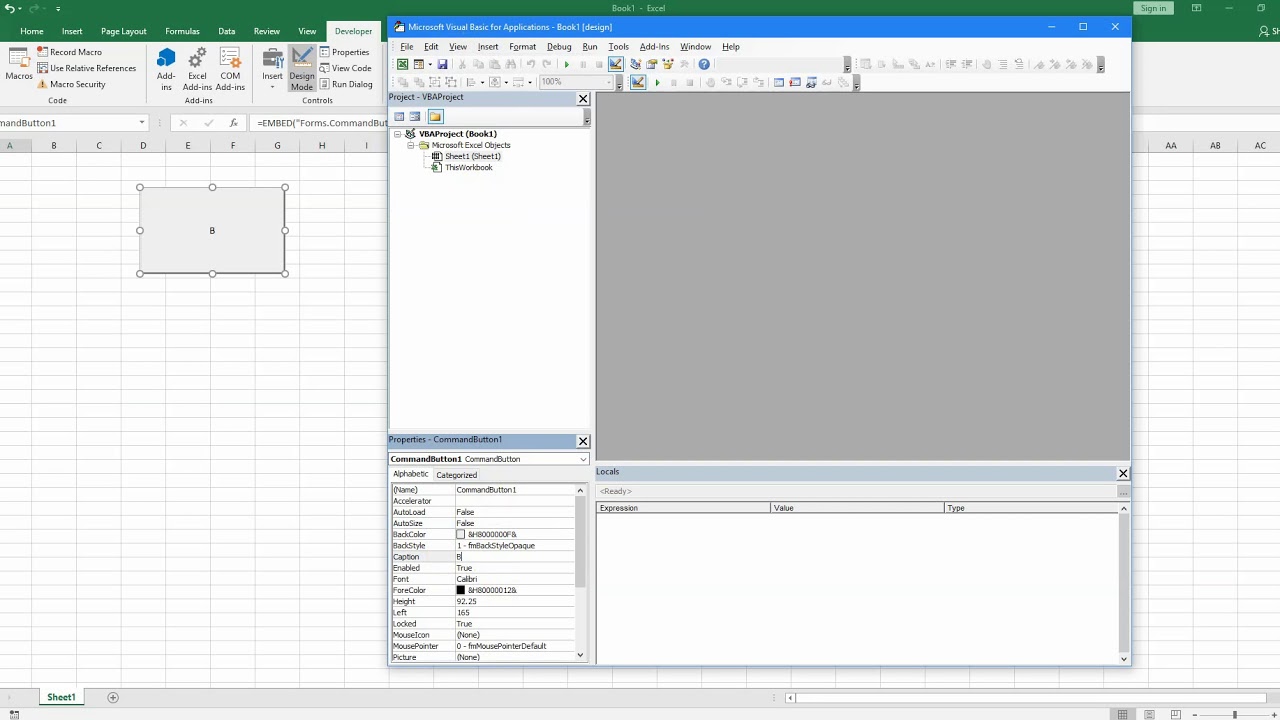Click the Properties button in Controls group
The image size is (1280, 720).
coord(345,52)
